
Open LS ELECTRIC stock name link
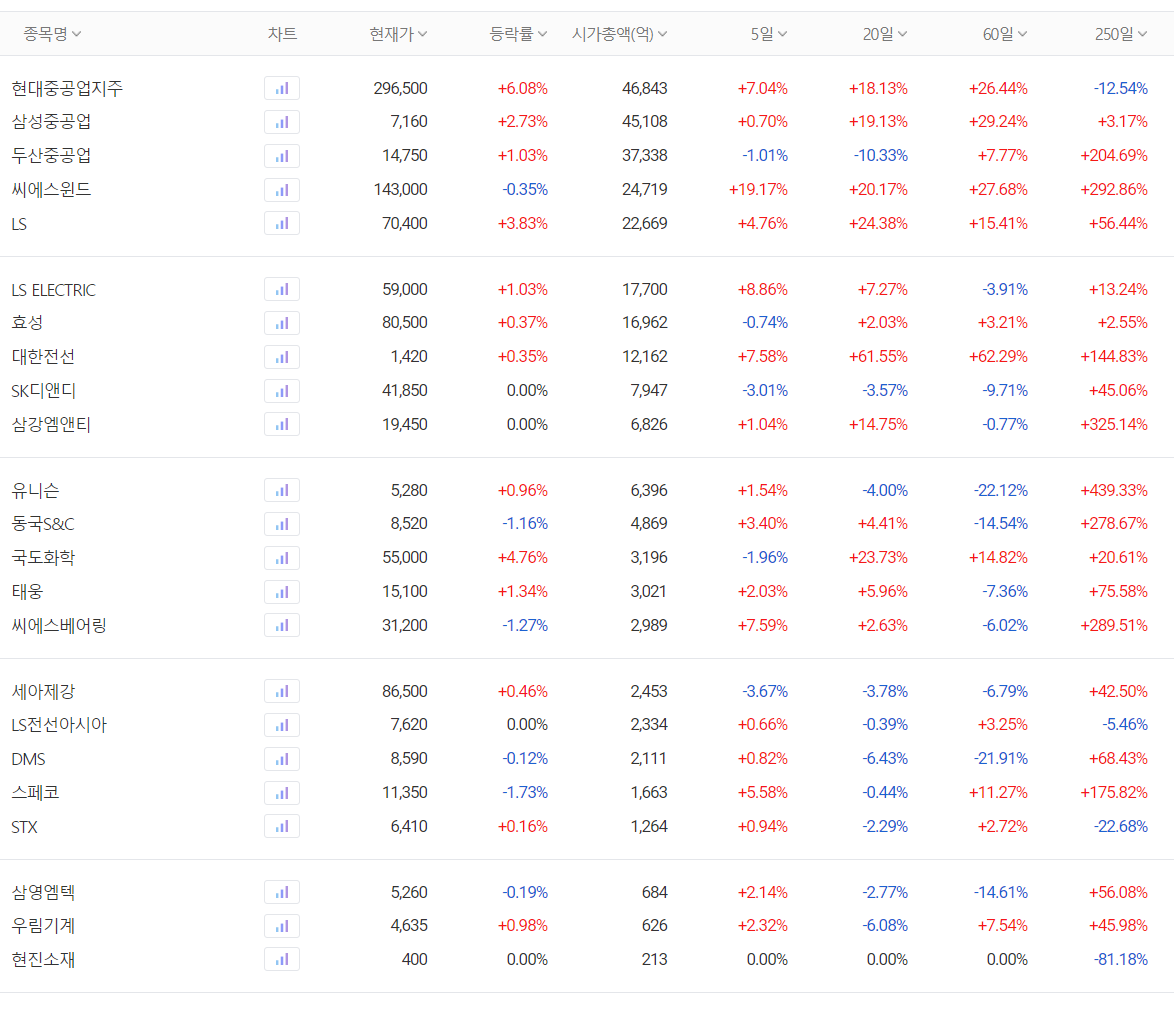[x=54, y=290]
